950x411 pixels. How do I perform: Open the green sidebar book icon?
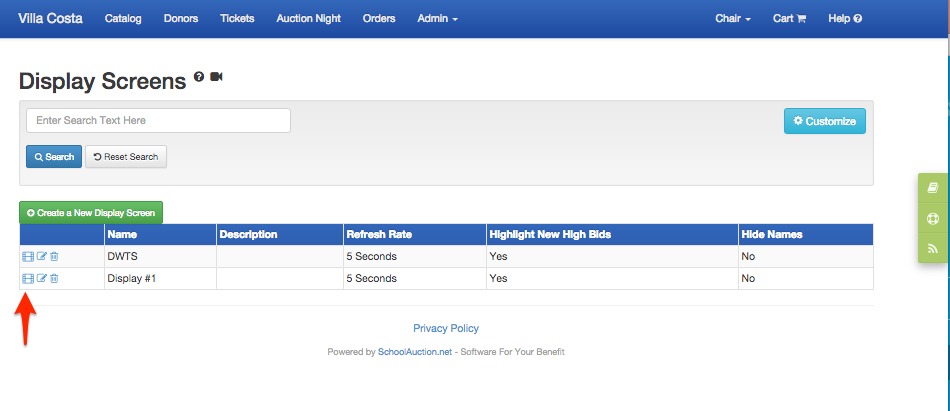tap(933, 189)
